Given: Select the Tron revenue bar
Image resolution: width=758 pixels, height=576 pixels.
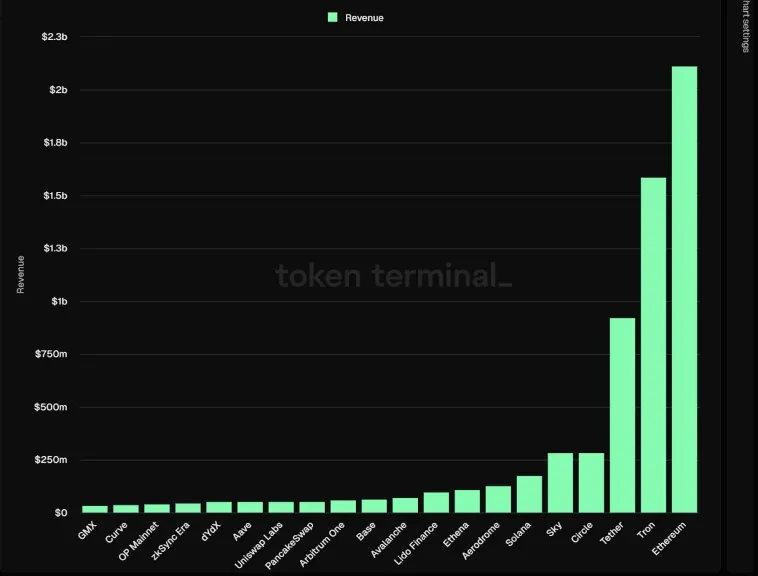Looking at the screenshot, I should click(x=653, y=345).
